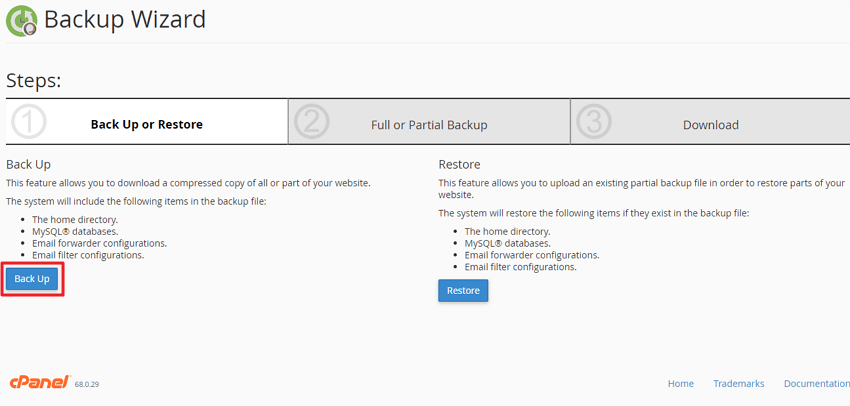Select the Download step
The height and width of the screenshot is (406, 850).
pos(711,122)
